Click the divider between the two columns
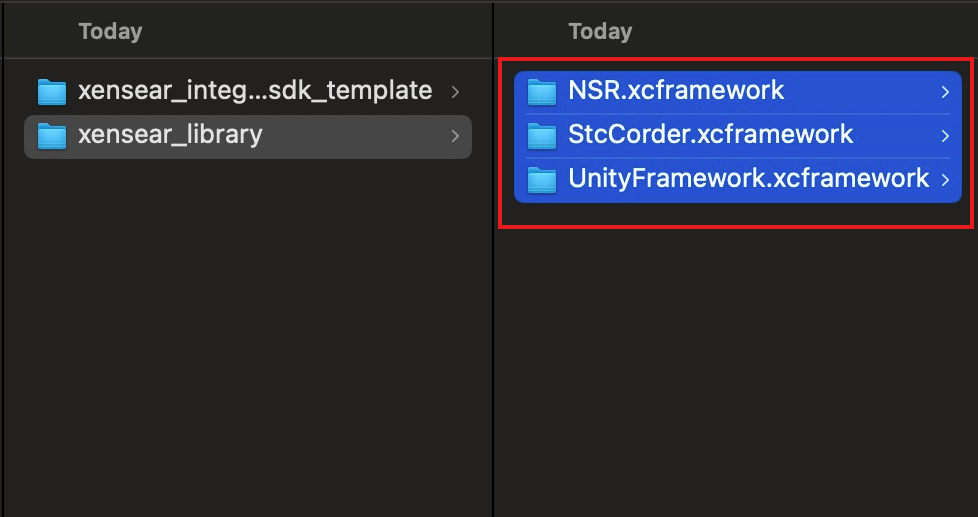The width and height of the screenshot is (978, 517). [493, 300]
